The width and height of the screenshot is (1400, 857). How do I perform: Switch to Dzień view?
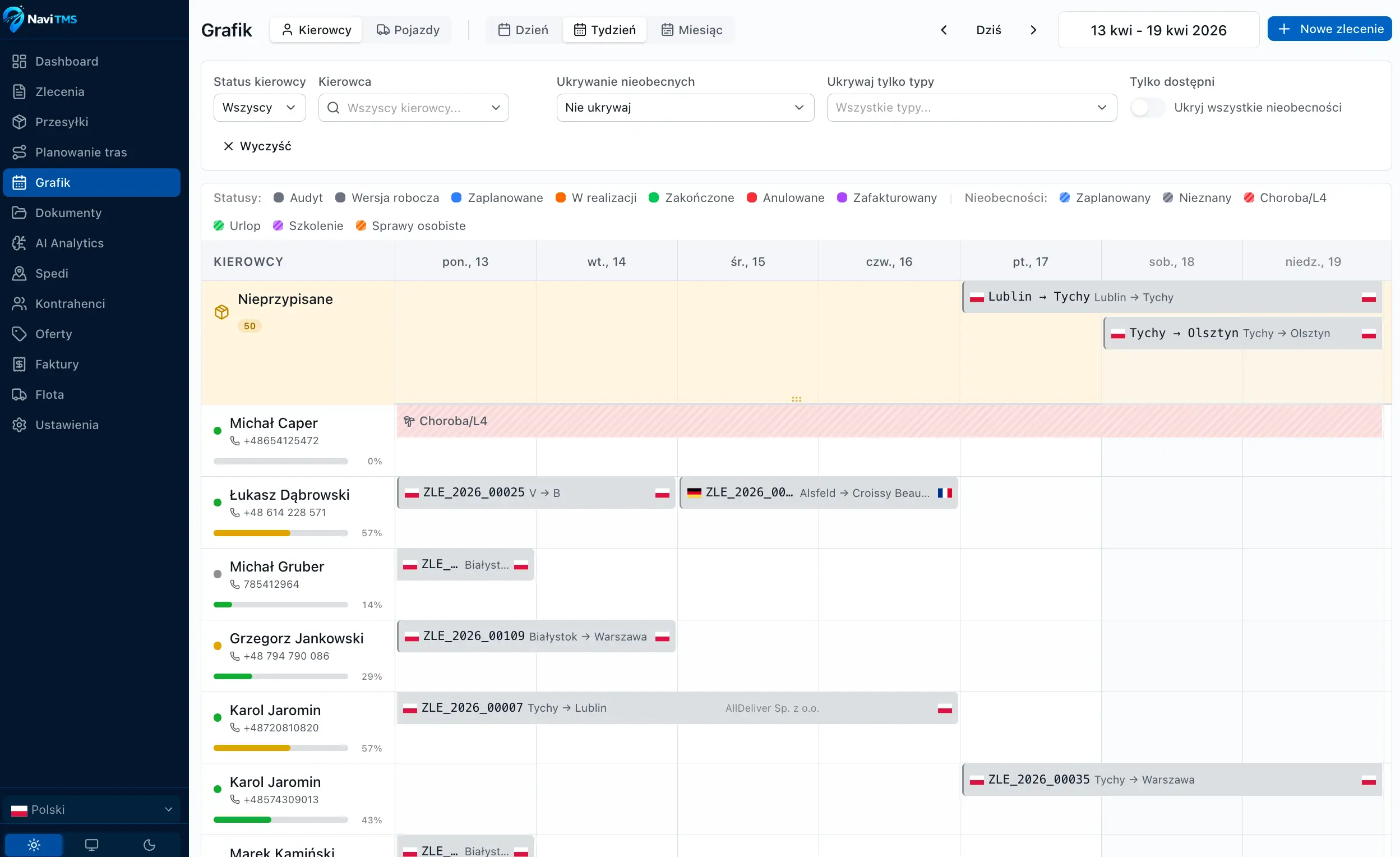click(523, 30)
